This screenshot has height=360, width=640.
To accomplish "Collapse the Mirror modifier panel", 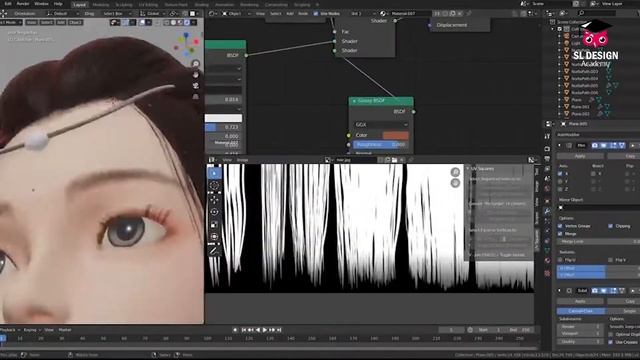I will 560,145.
